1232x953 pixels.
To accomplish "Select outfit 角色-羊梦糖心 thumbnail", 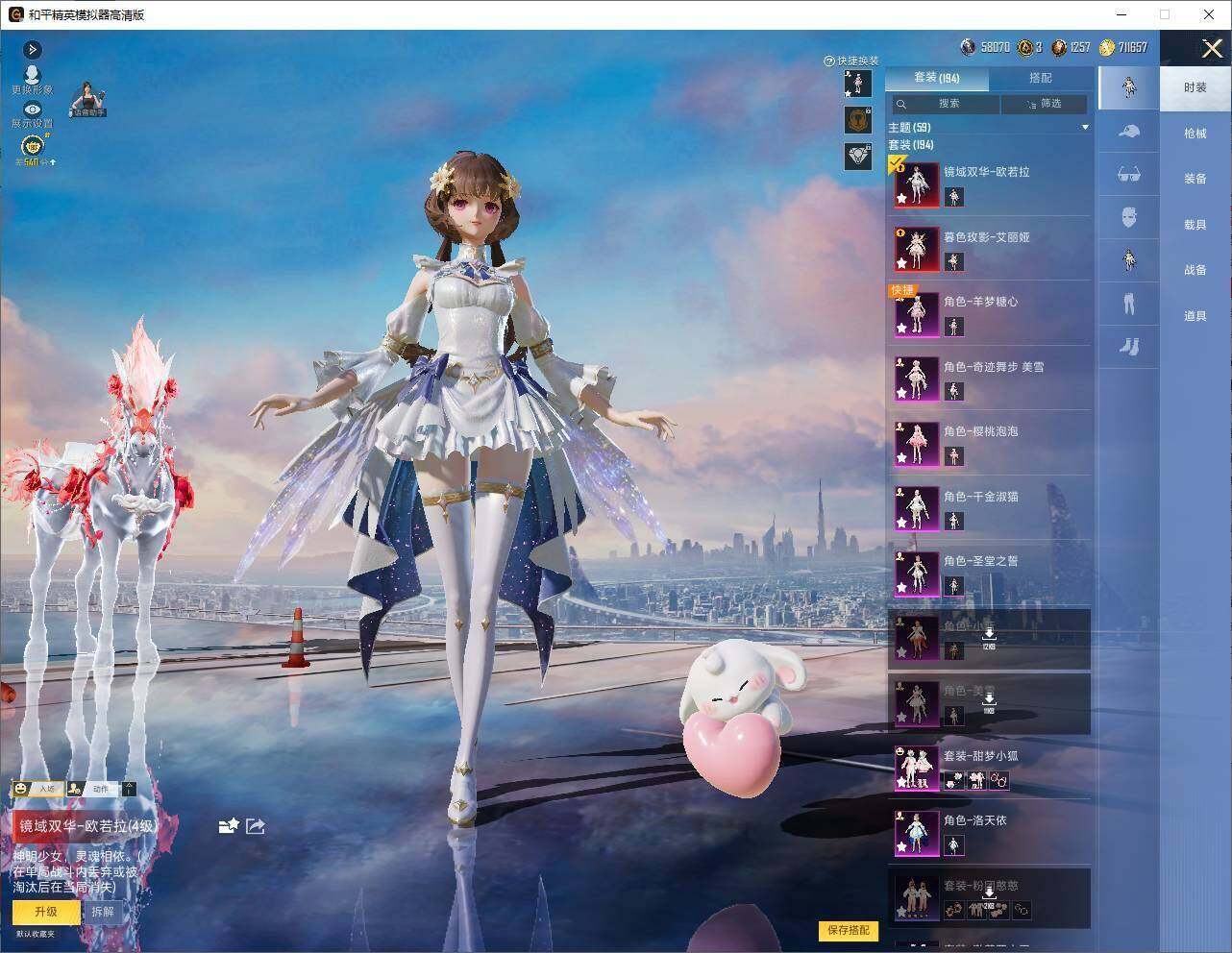I will 917,314.
